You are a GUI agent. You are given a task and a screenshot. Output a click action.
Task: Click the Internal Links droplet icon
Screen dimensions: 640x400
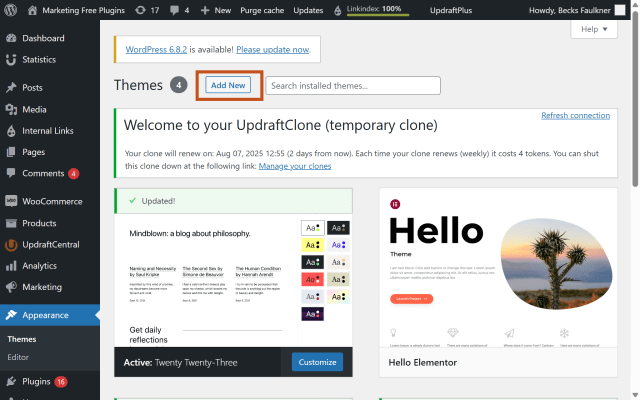pos(11,131)
